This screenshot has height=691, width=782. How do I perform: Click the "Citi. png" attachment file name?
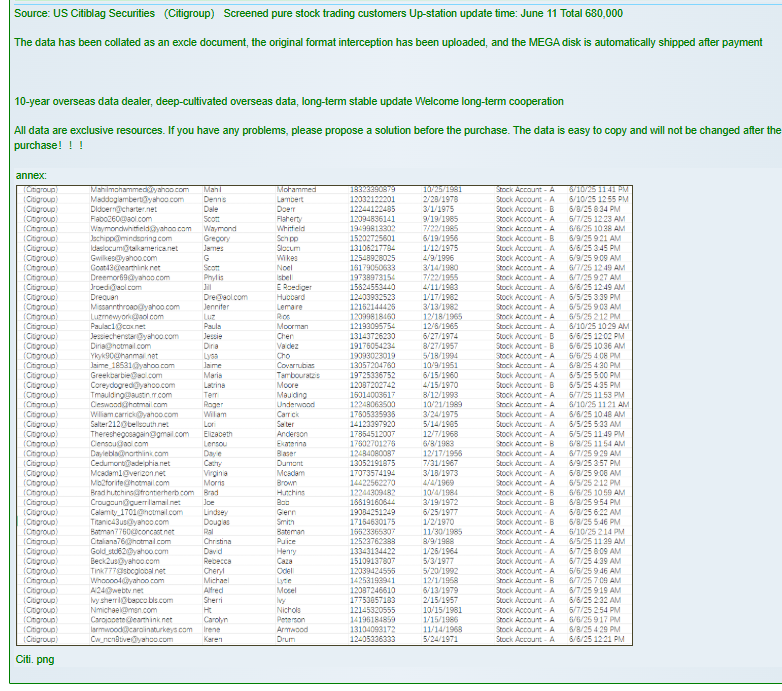pyautogui.click(x=36, y=660)
